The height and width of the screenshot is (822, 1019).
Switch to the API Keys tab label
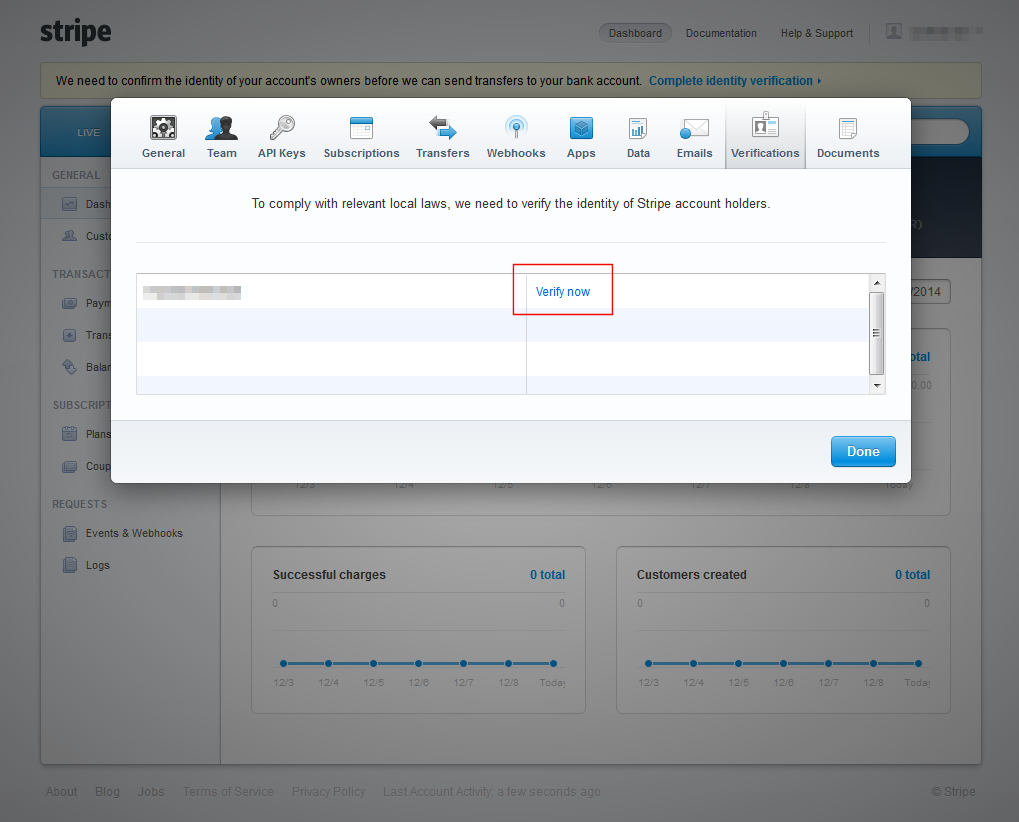281,153
